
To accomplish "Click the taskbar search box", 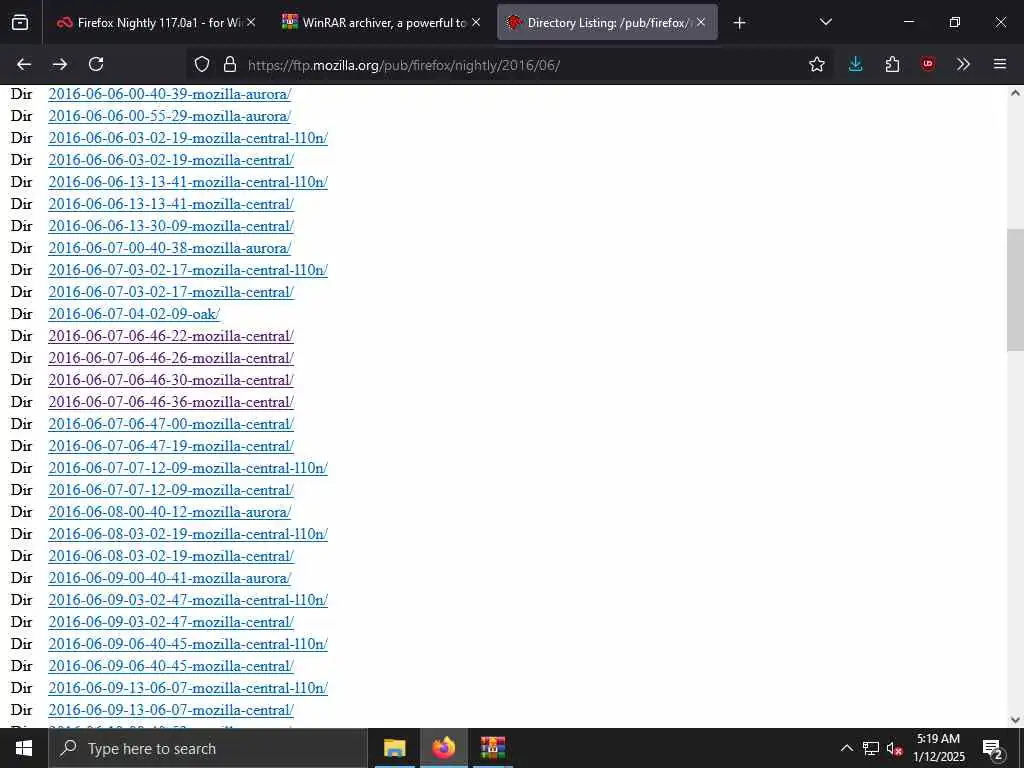I will (x=208, y=748).
